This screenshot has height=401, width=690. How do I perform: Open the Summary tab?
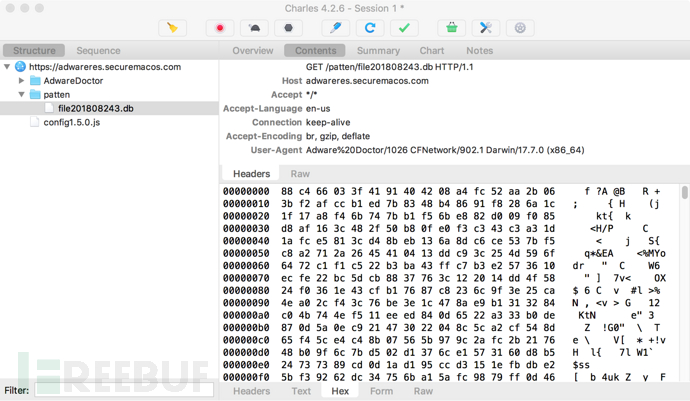(x=378, y=51)
